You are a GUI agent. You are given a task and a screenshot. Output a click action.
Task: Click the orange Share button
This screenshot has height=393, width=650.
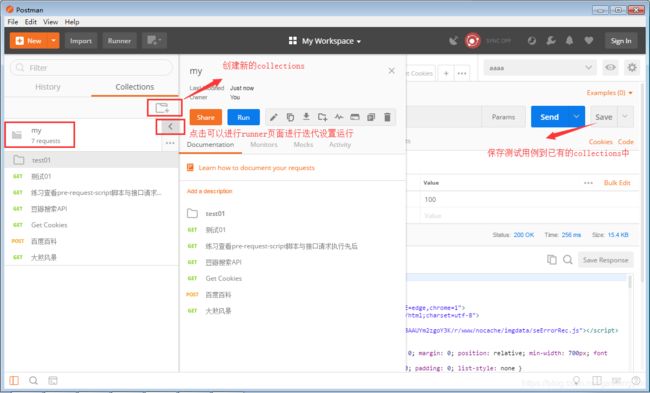pos(206,117)
